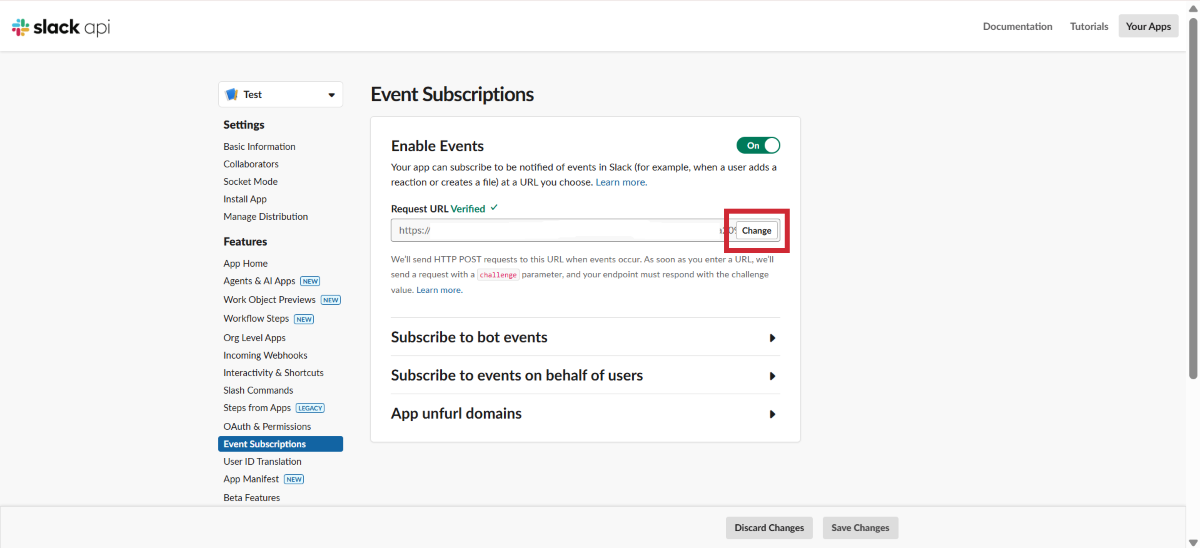The height and width of the screenshot is (548, 1200).
Task: Click Learn more link under Enable Events
Action: (621, 183)
